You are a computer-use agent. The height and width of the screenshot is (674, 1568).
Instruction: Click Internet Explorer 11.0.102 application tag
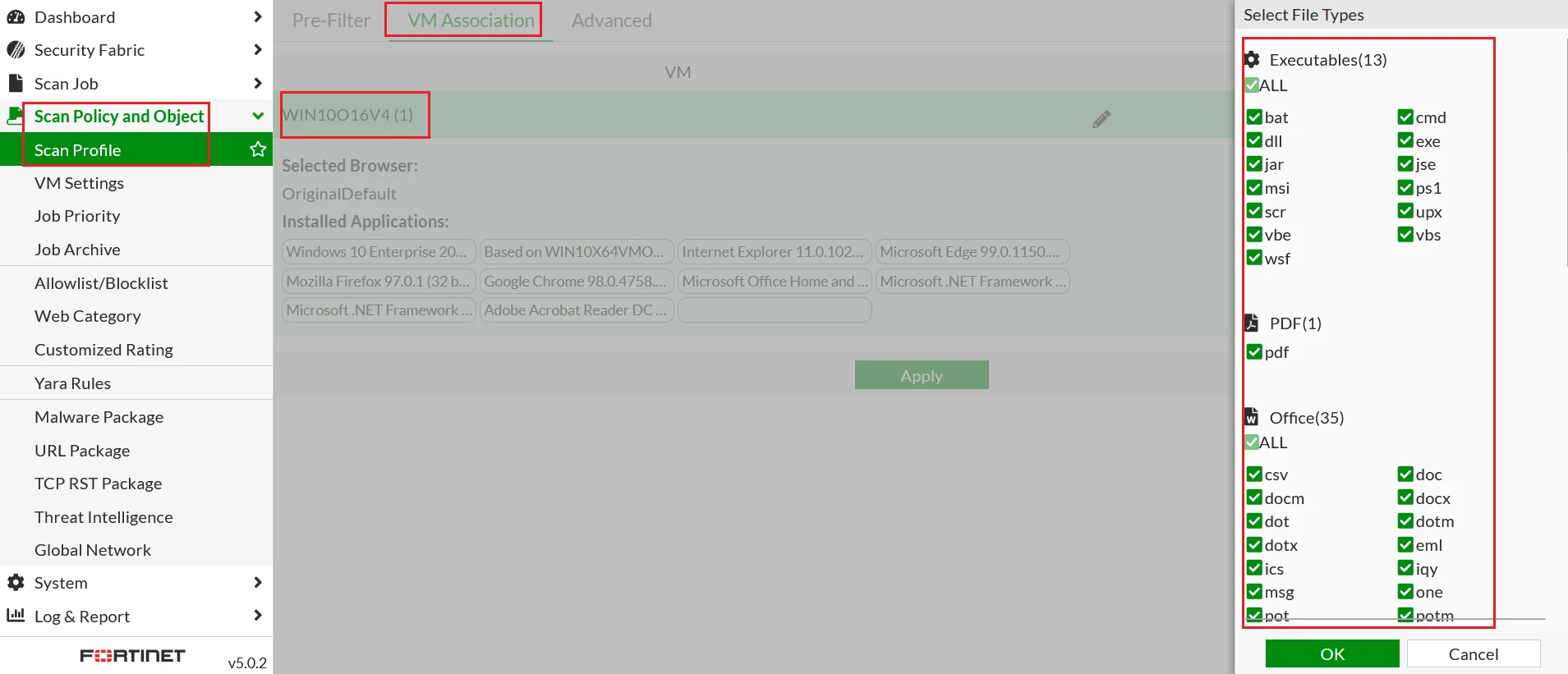coord(775,252)
